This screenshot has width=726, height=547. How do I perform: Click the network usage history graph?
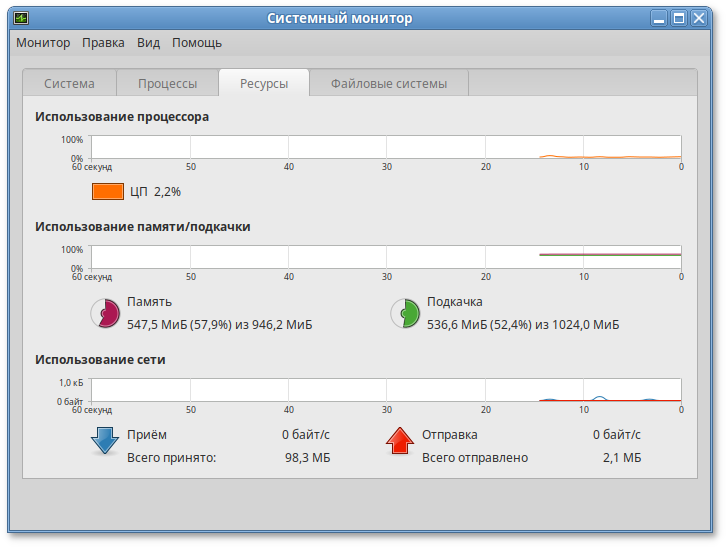point(386,390)
